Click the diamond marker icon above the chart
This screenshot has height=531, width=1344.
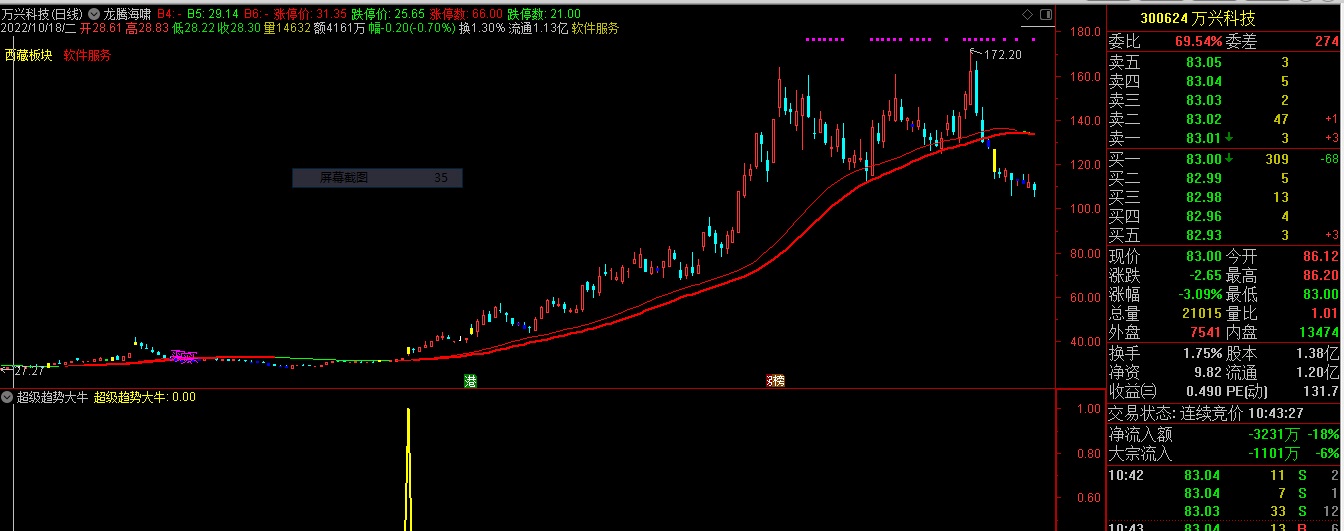pos(1026,14)
